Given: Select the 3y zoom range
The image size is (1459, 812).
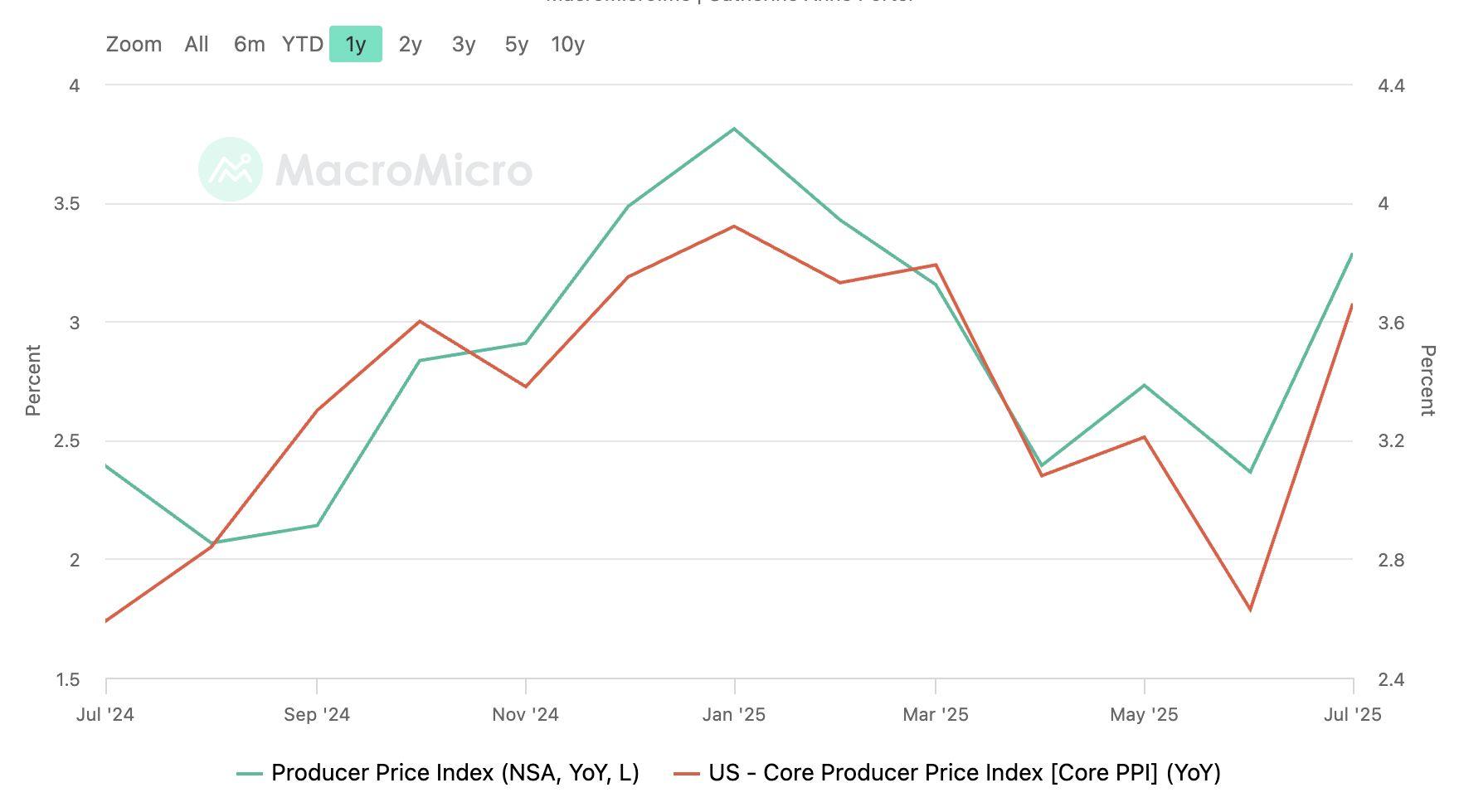Looking at the screenshot, I should [x=463, y=44].
